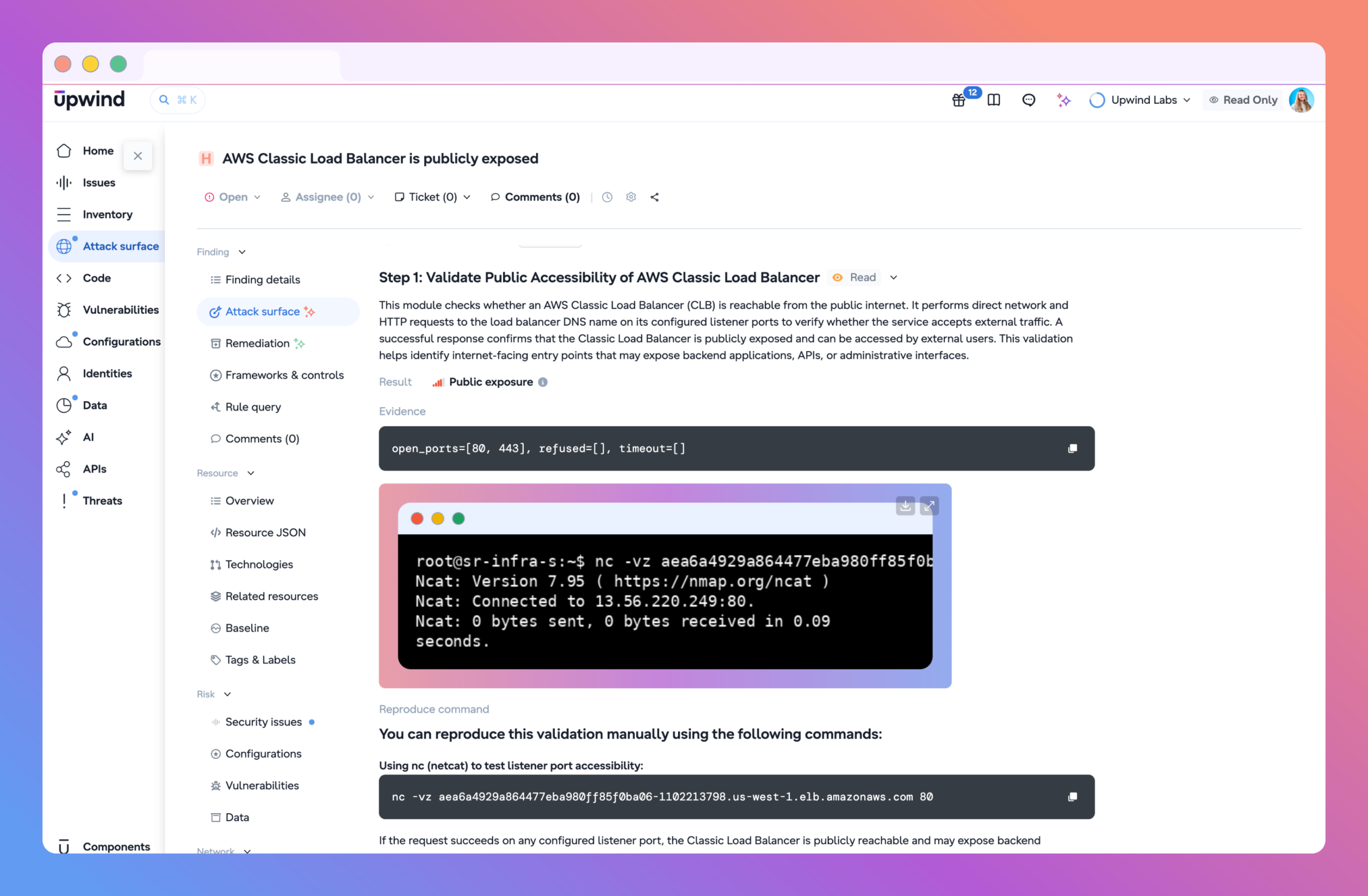Open Data in the main sidebar

point(82,405)
